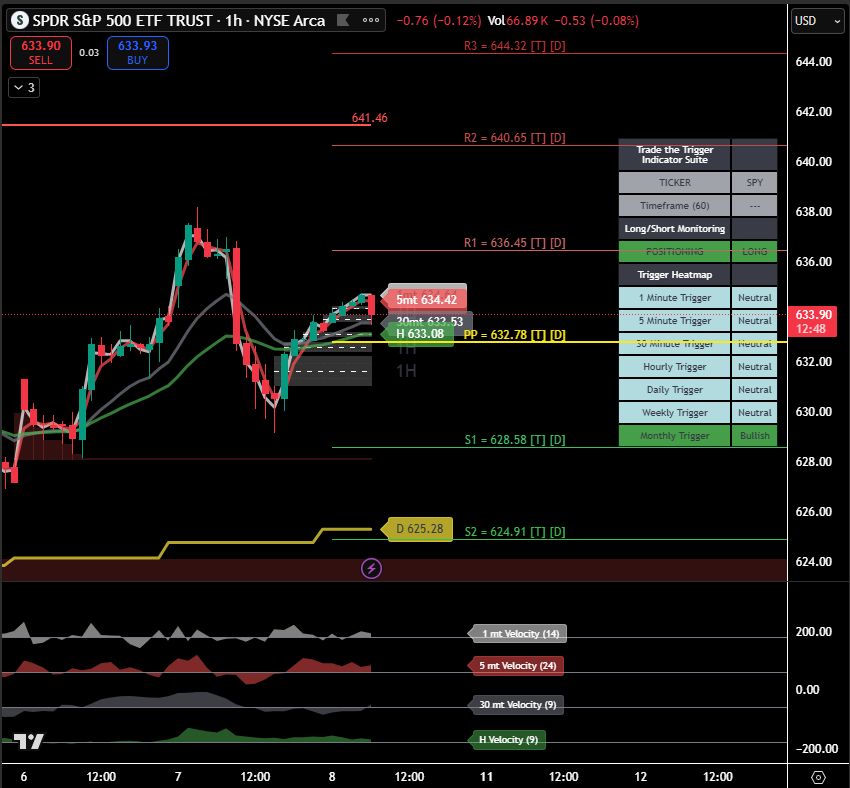Click the 633.90 SELL button
Viewport: 850px width, 788px height.
pyautogui.click(x=41, y=53)
